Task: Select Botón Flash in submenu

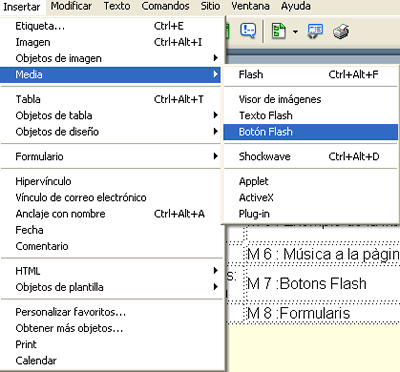Action: coord(311,132)
